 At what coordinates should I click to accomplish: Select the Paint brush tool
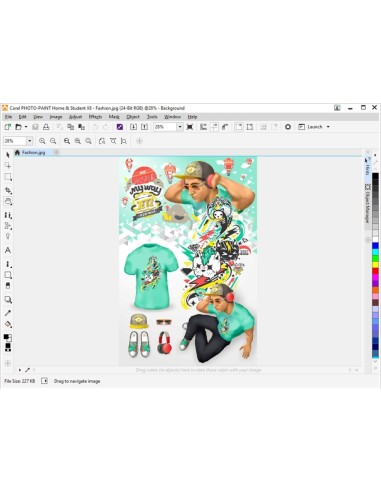pos(8,264)
